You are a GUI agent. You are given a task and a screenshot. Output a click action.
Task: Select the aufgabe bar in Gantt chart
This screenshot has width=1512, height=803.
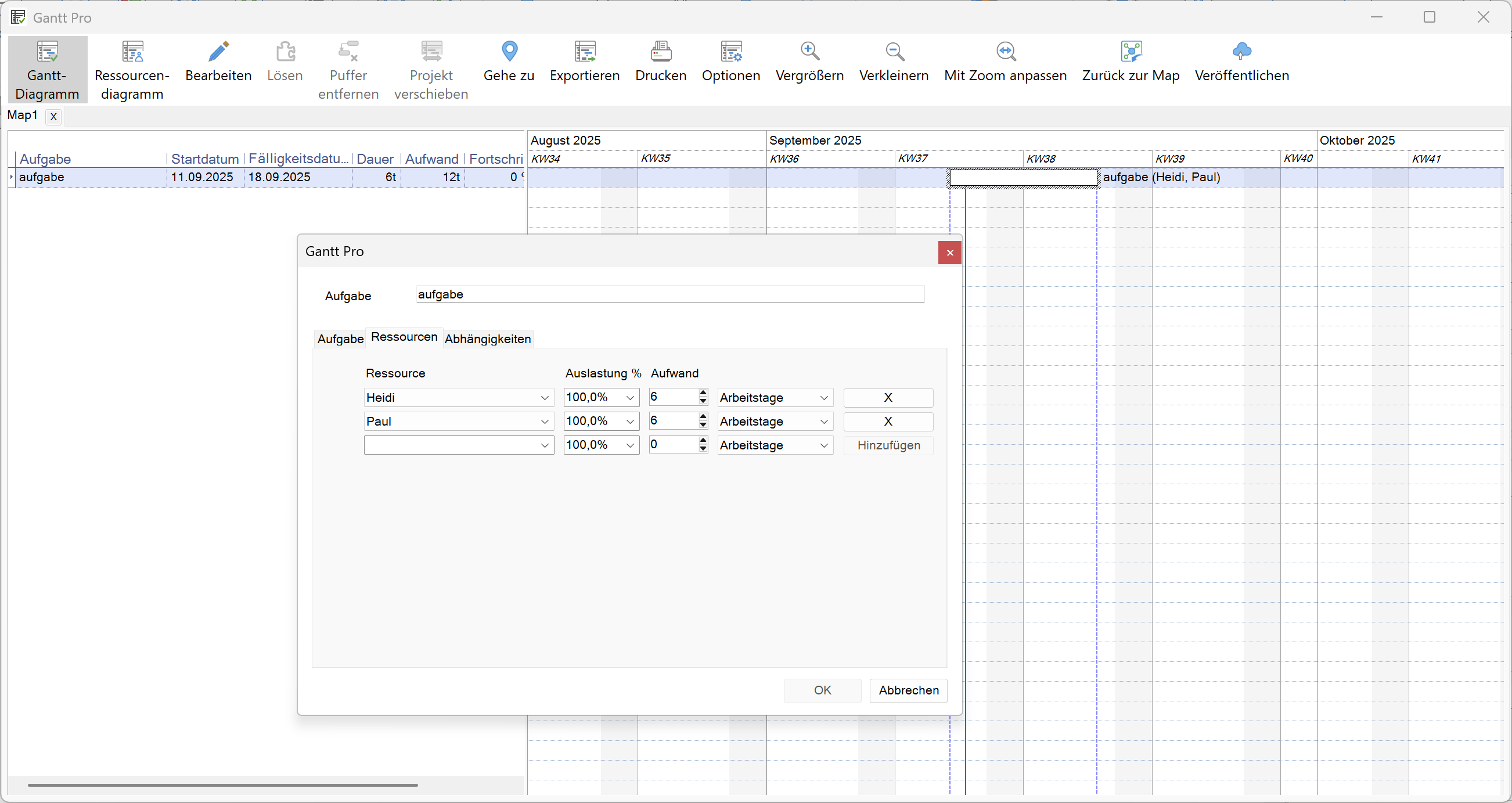pyautogui.click(x=1023, y=178)
